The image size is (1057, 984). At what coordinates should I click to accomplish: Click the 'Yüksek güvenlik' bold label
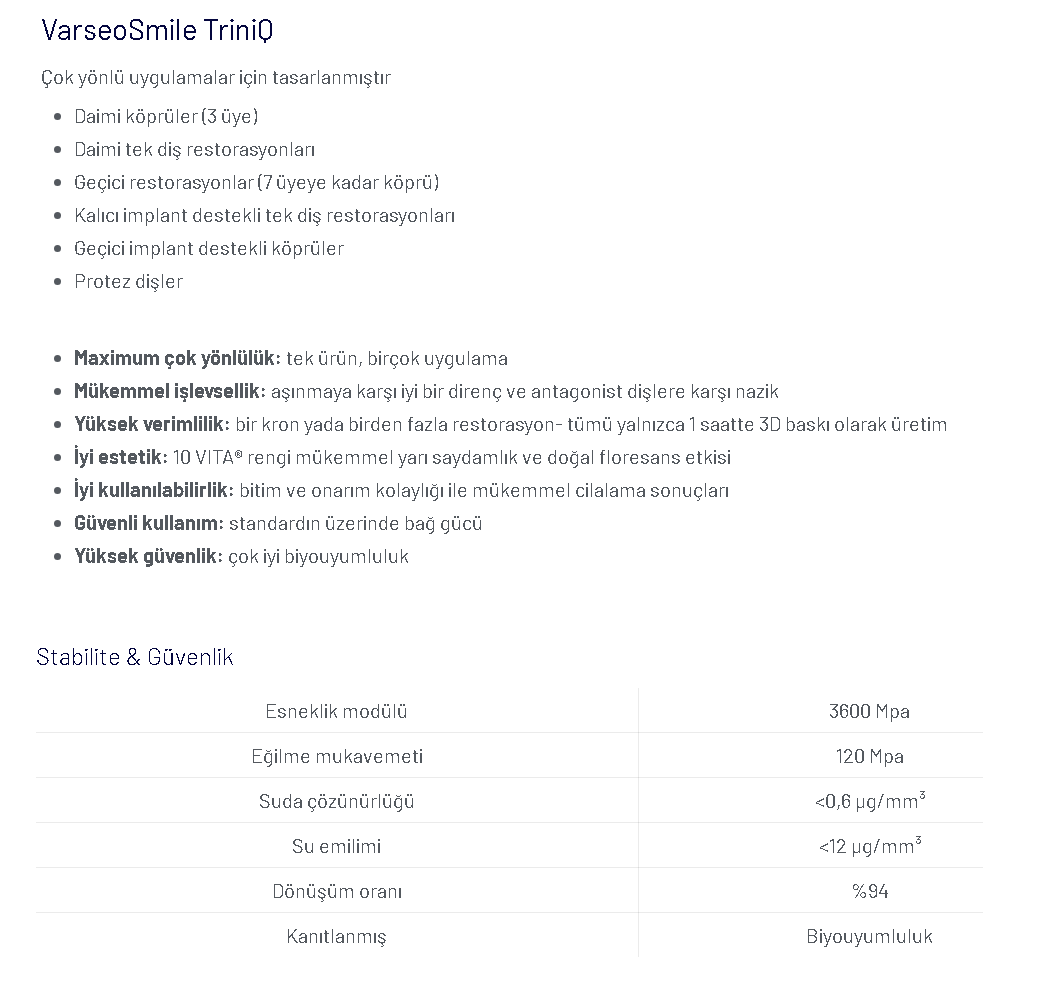point(148,556)
